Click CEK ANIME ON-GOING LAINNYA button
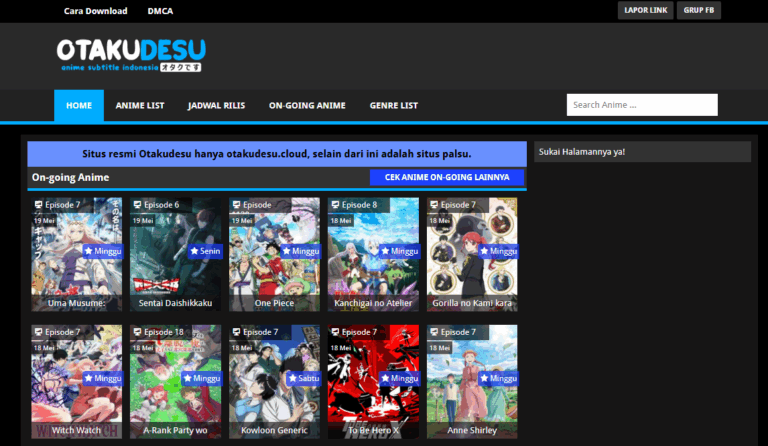768x446 pixels. pos(447,177)
